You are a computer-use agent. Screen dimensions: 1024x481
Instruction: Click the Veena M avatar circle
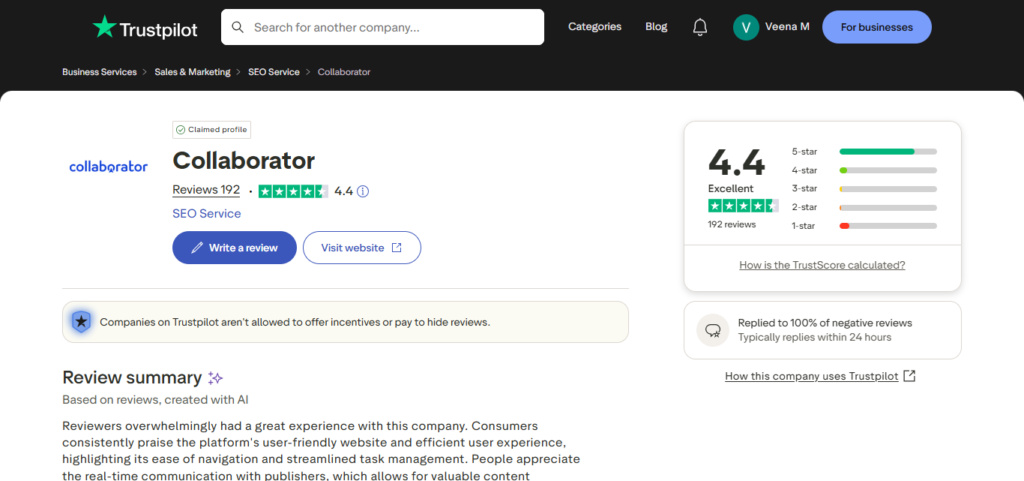[x=746, y=27]
